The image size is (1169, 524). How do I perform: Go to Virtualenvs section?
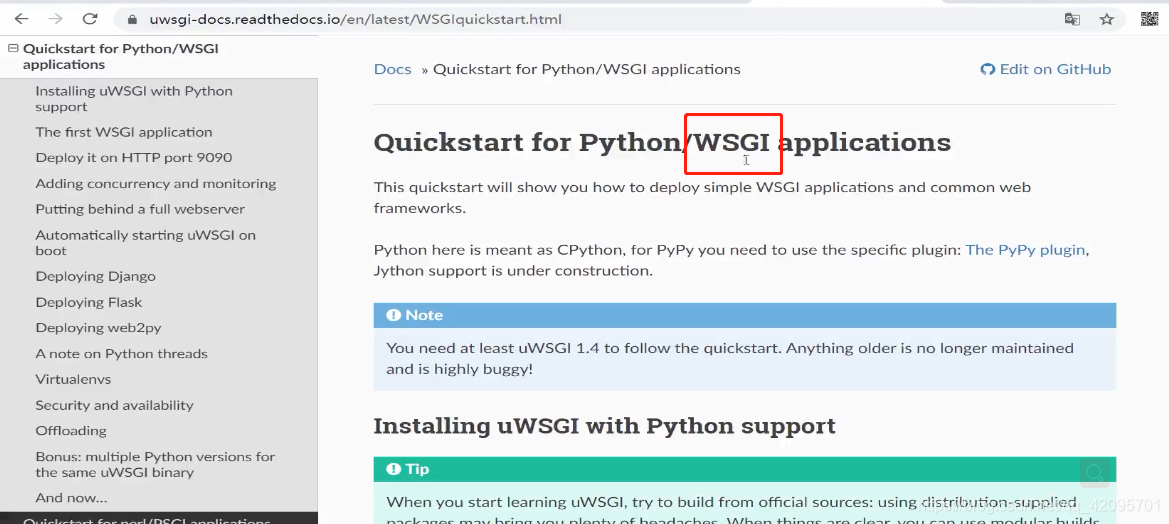click(x=73, y=379)
